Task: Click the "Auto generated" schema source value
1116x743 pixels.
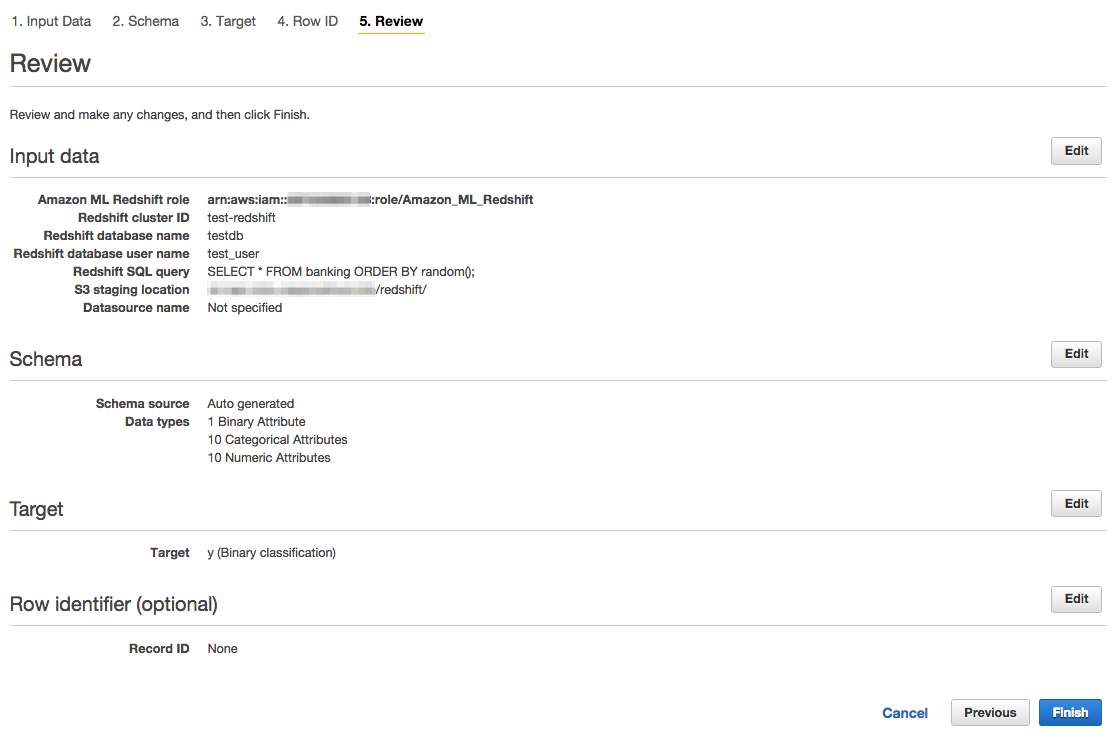Action: 250,403
